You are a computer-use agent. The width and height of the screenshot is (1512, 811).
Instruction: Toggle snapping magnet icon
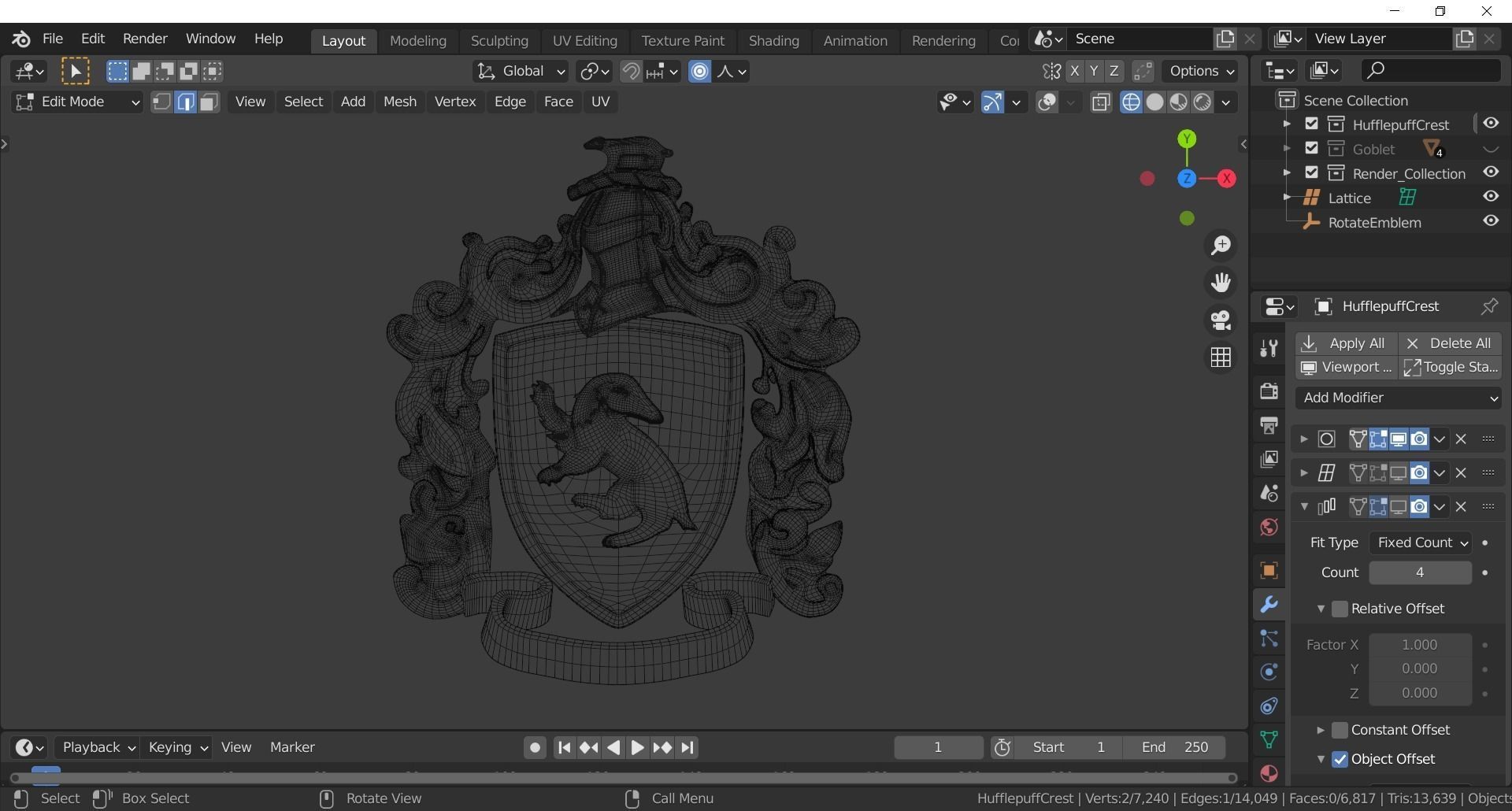tap(630, 72)
